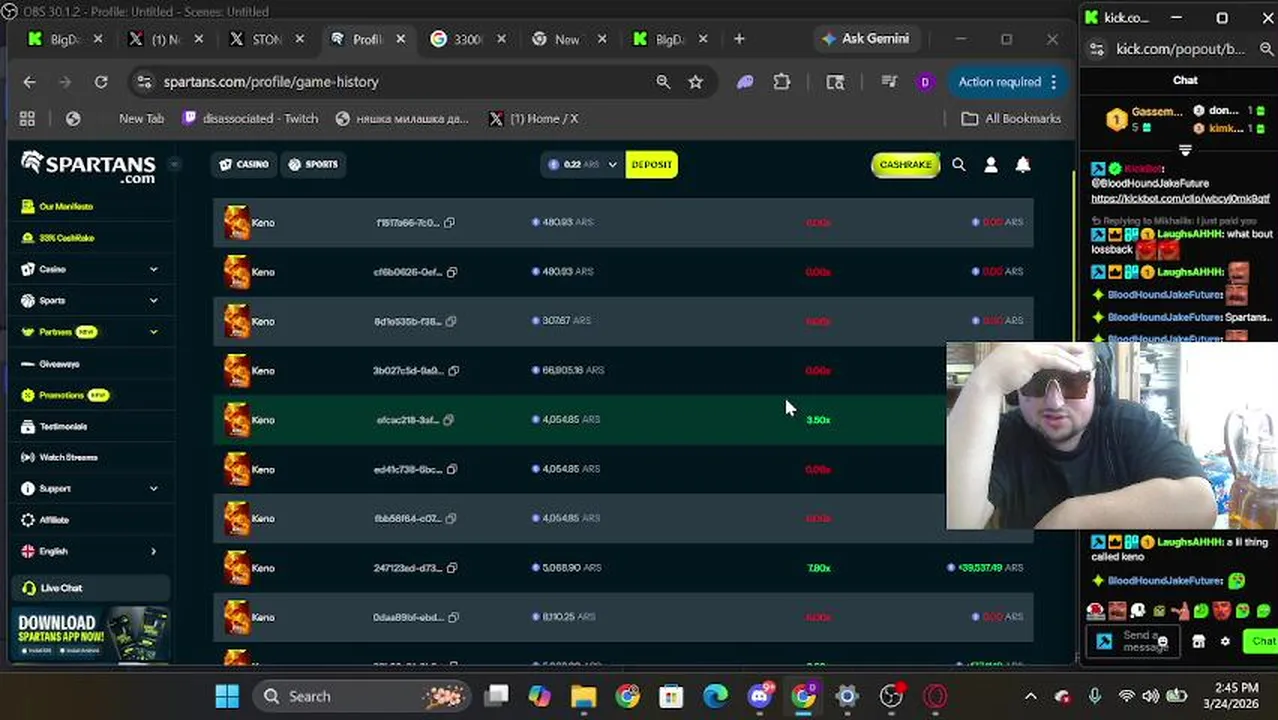Open the Chrome apps grid in bookmarks bar
The width and height of the screenshot is (1278, 720).
tap(27, 119)
